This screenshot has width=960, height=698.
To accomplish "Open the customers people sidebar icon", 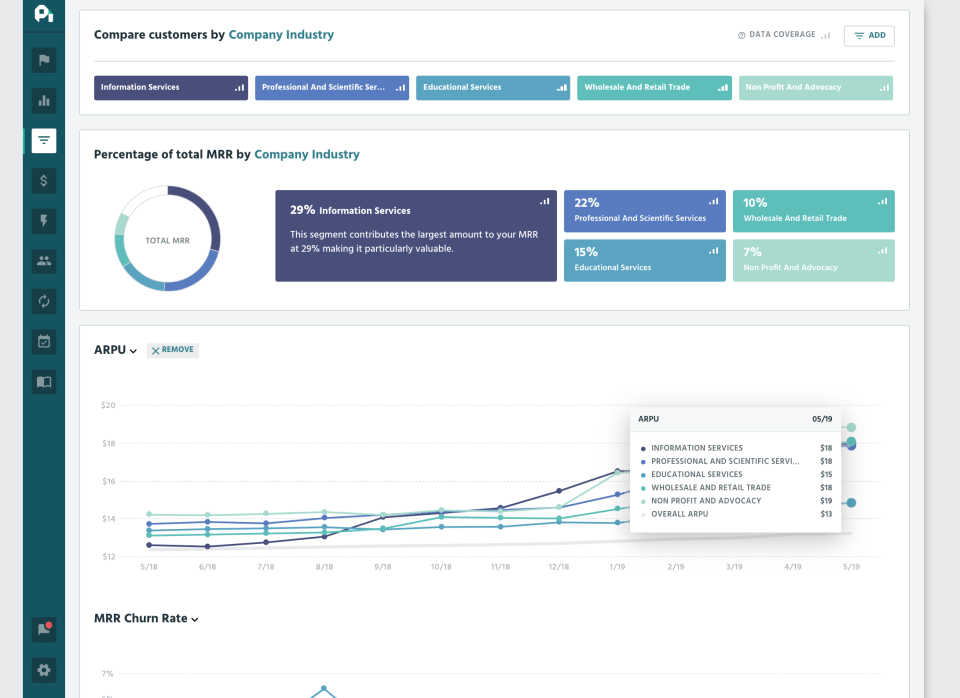I will pos(43,261).
